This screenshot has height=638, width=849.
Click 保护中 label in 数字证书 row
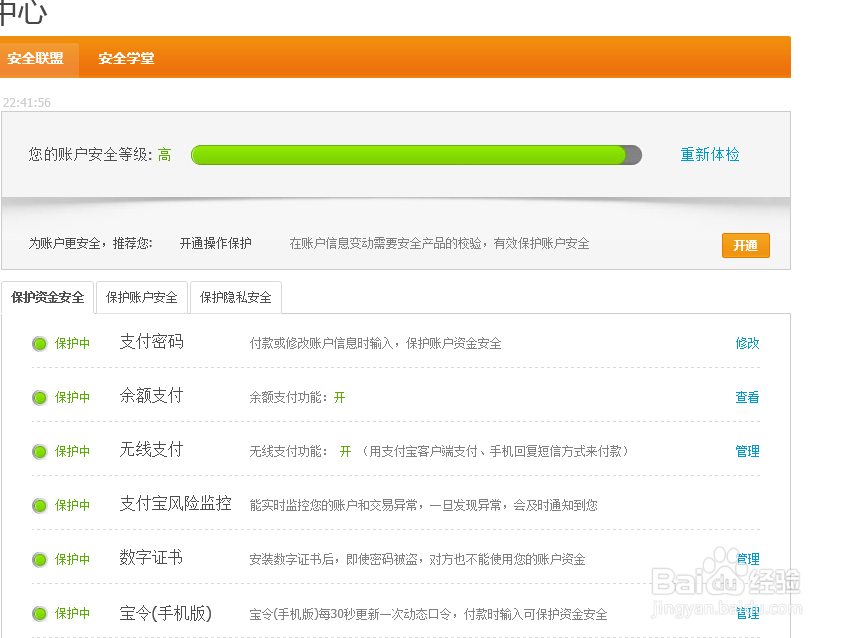pyautogui.click(x=73, y=559)
